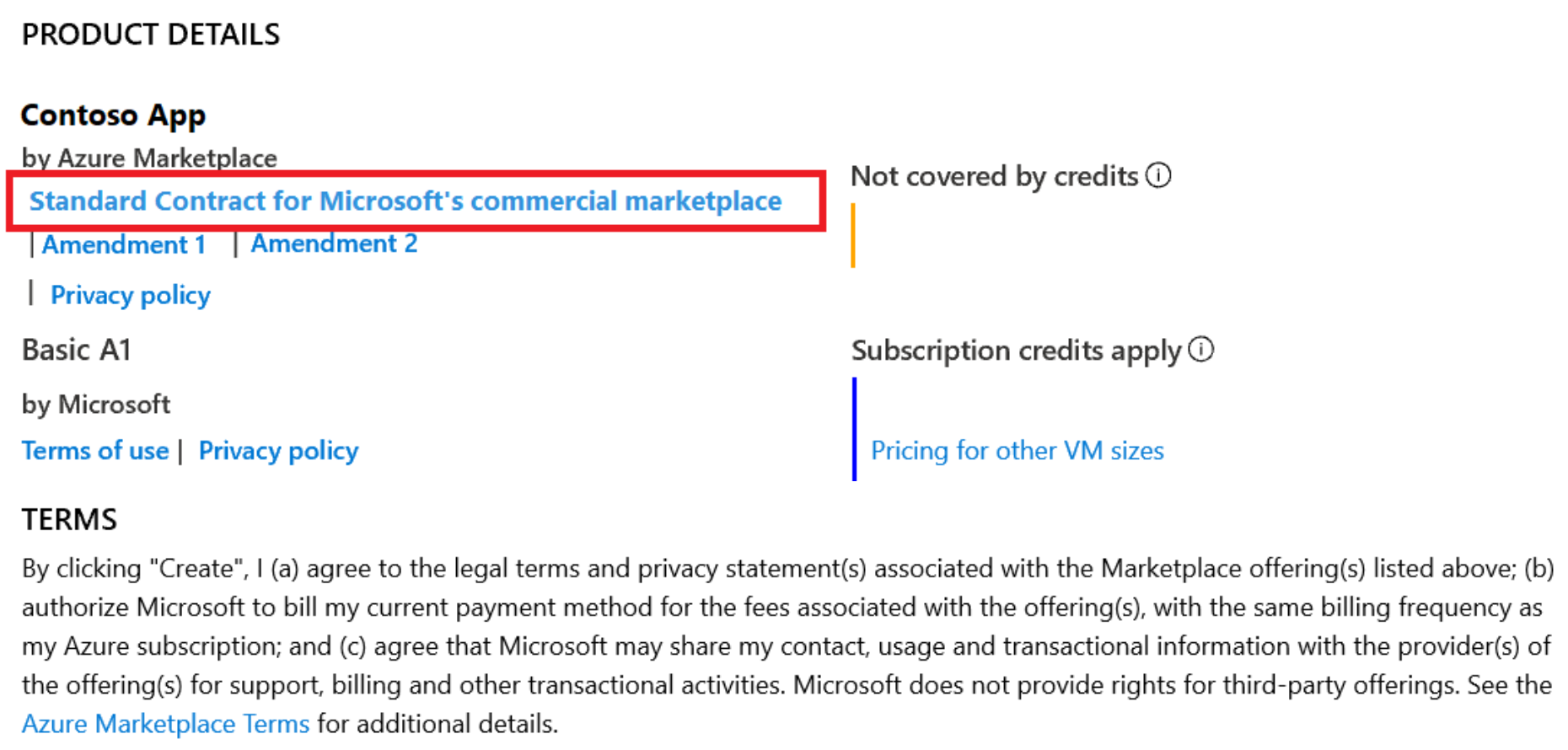Click the TERMS section heading
Viewport: 1568px width, 750px height.
pyautogui.click(x=69, y=520)
